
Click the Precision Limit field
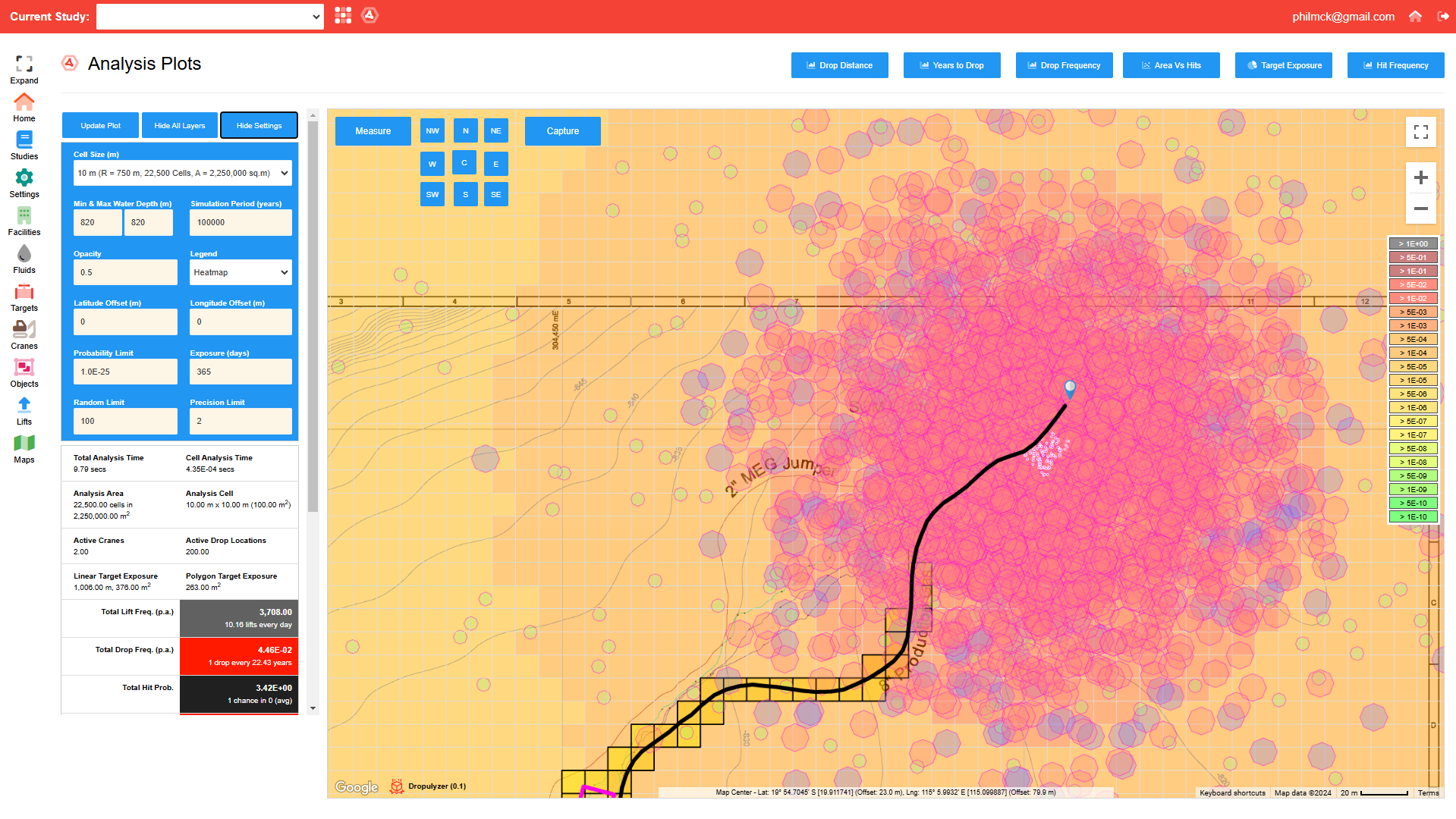[241, 421]
